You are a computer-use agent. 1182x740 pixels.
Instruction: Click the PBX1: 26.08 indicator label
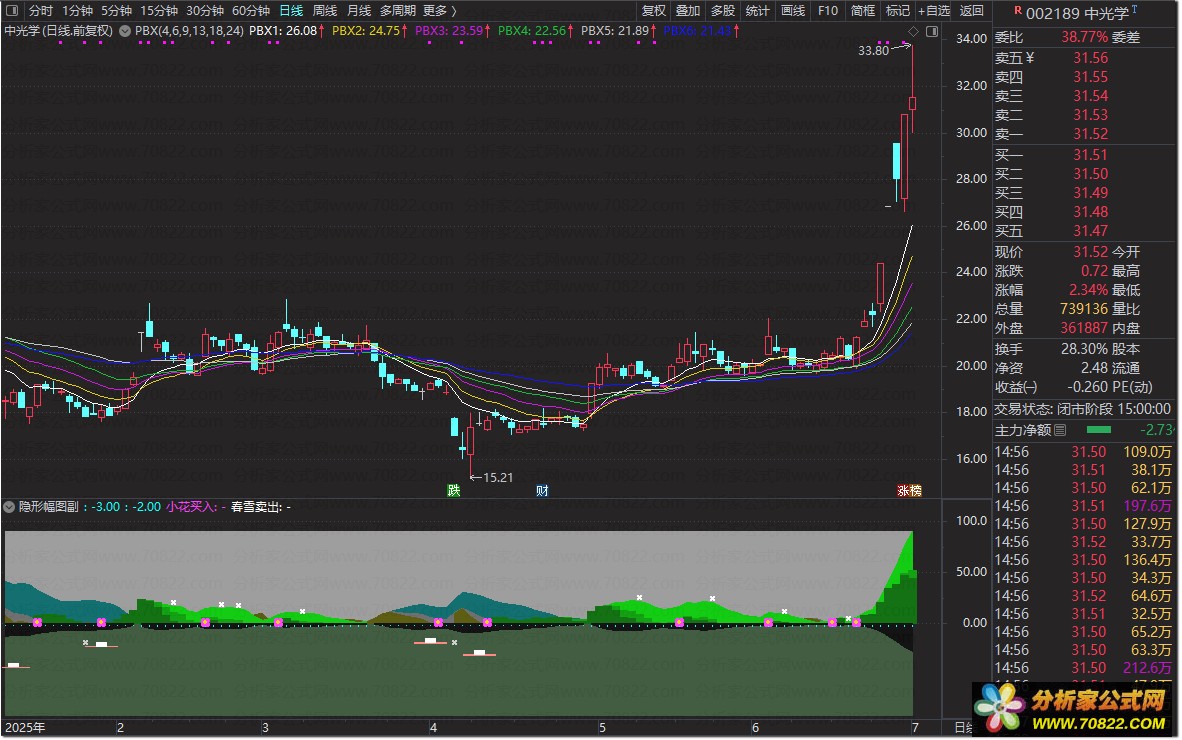283,31
